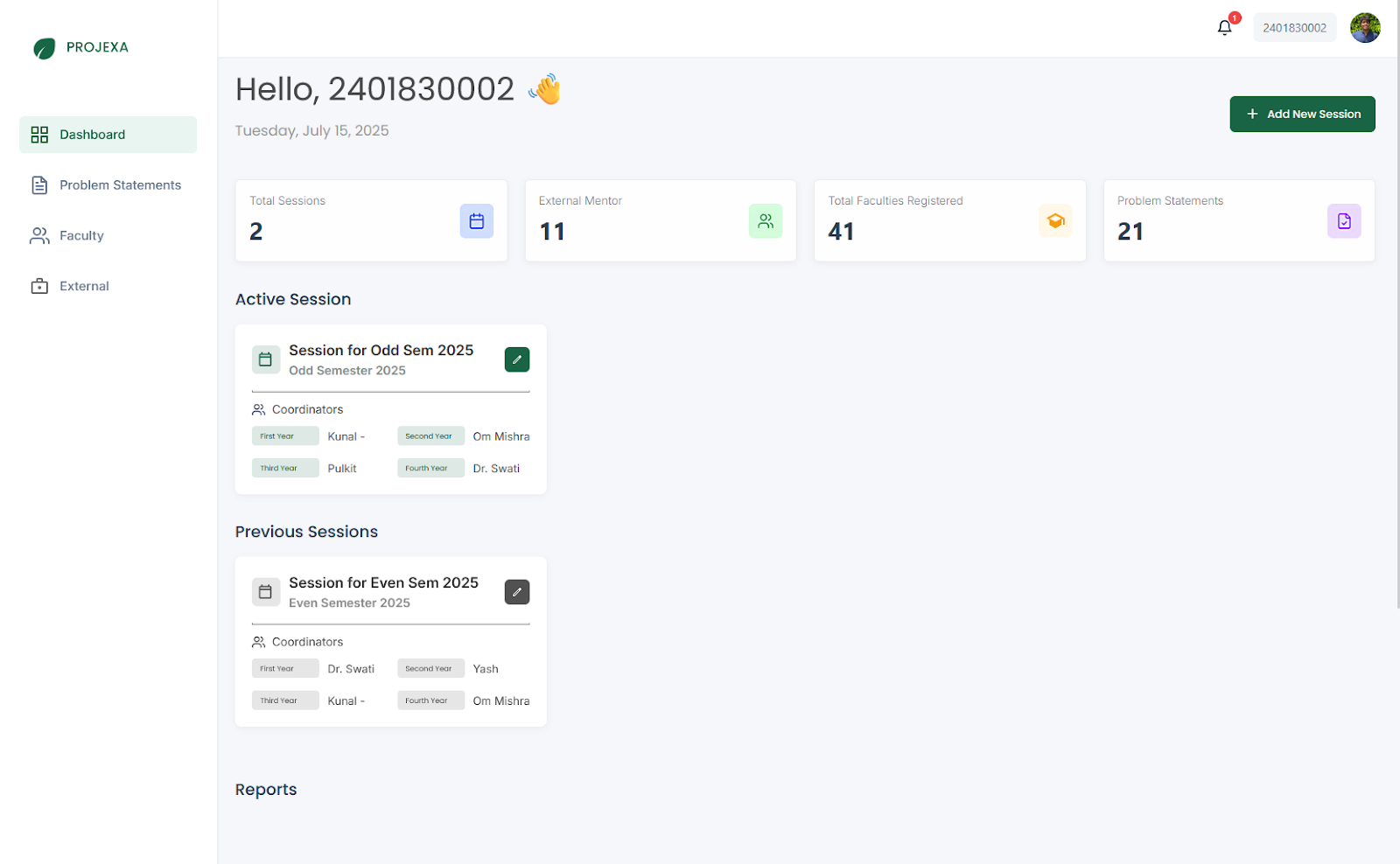
Task: Click the Session for Odd Sem 2025 title
Action: (x=381, y=351)
